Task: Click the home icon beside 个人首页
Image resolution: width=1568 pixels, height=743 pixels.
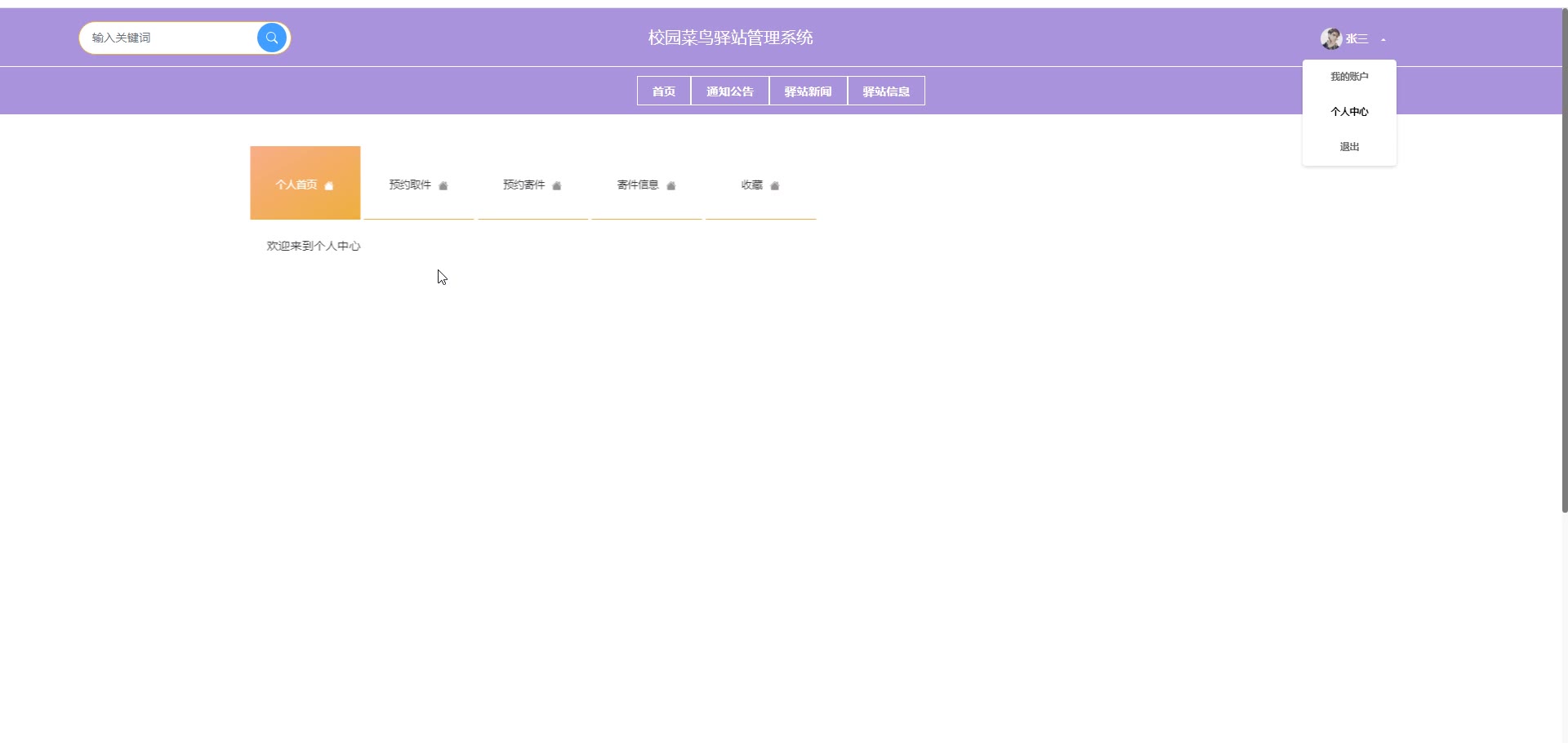Action: click(329, 186)
